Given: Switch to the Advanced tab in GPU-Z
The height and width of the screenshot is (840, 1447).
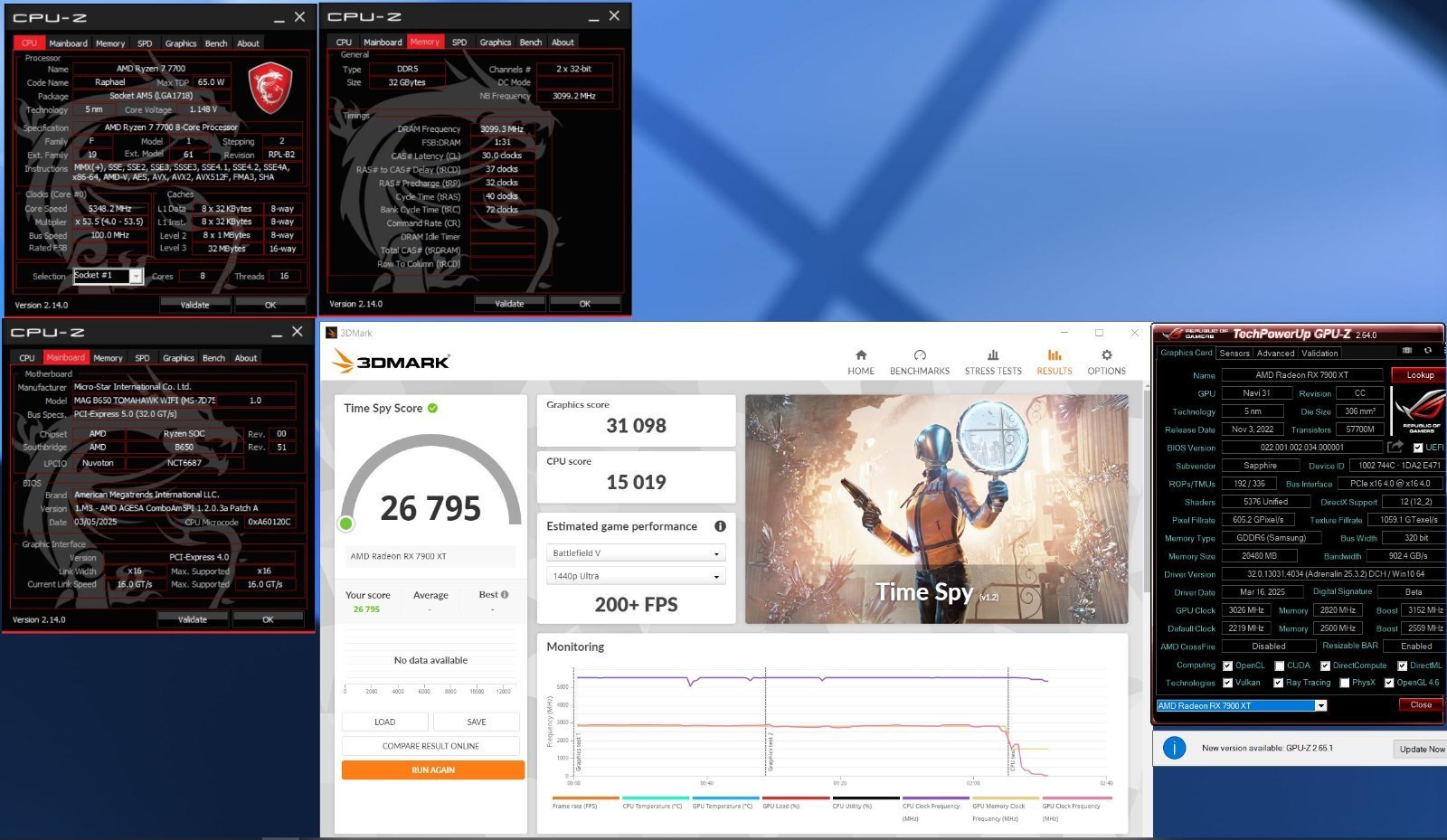Looking at the screenshot, I should coord(1275,354).
